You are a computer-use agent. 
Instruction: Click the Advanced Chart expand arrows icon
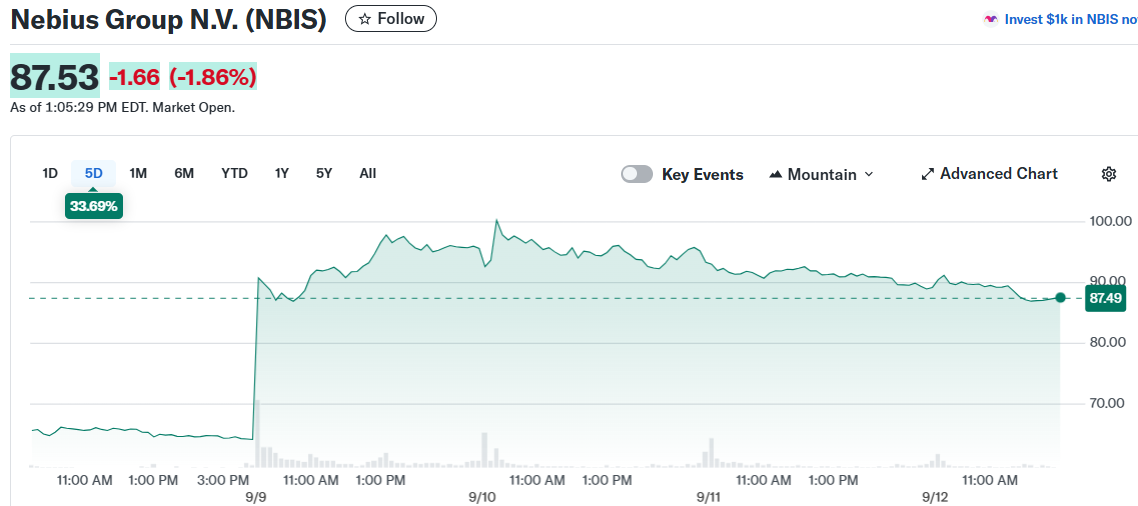coord(927,174)
